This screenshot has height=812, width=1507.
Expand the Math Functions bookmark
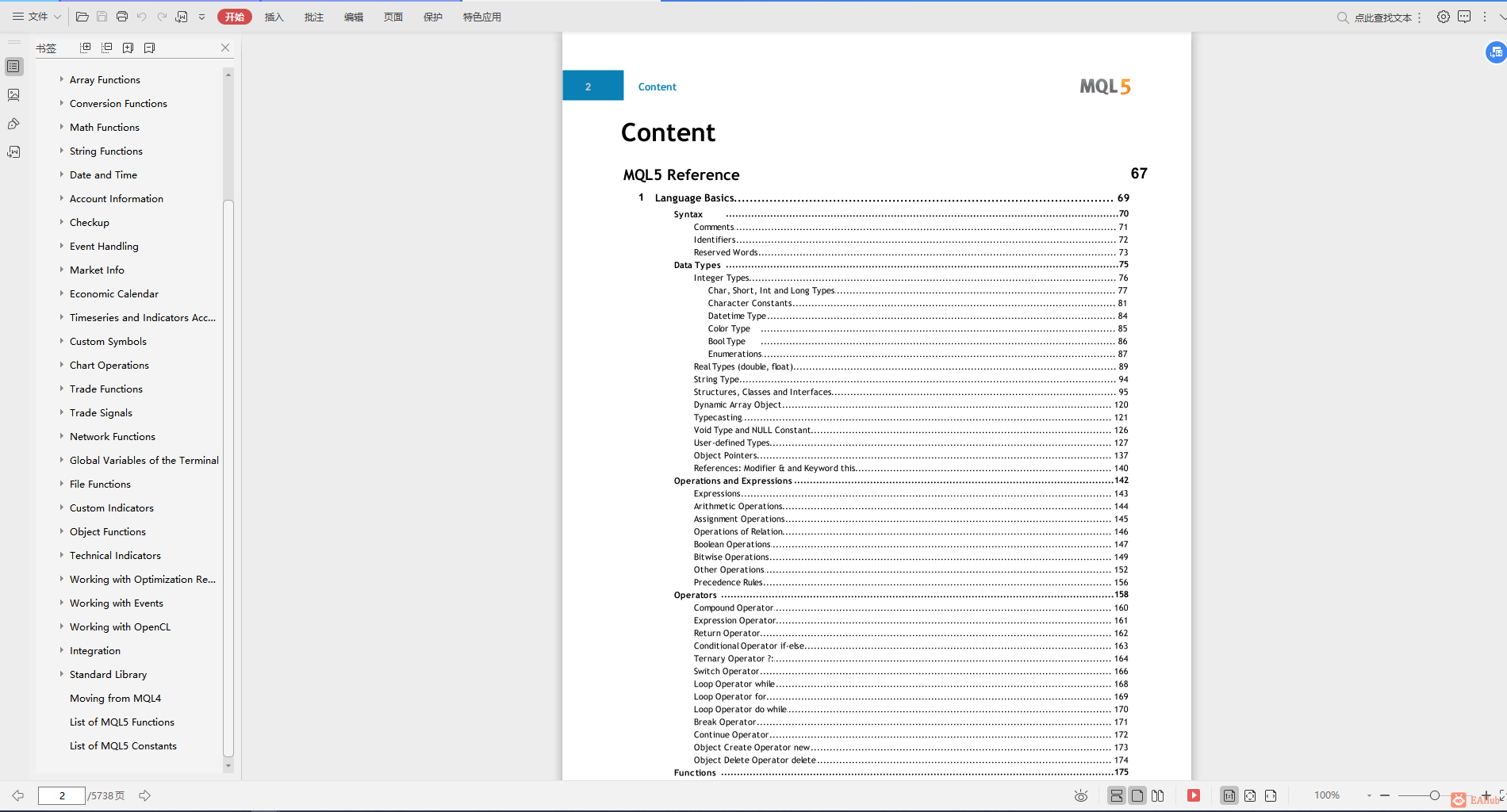click(61, 127)
